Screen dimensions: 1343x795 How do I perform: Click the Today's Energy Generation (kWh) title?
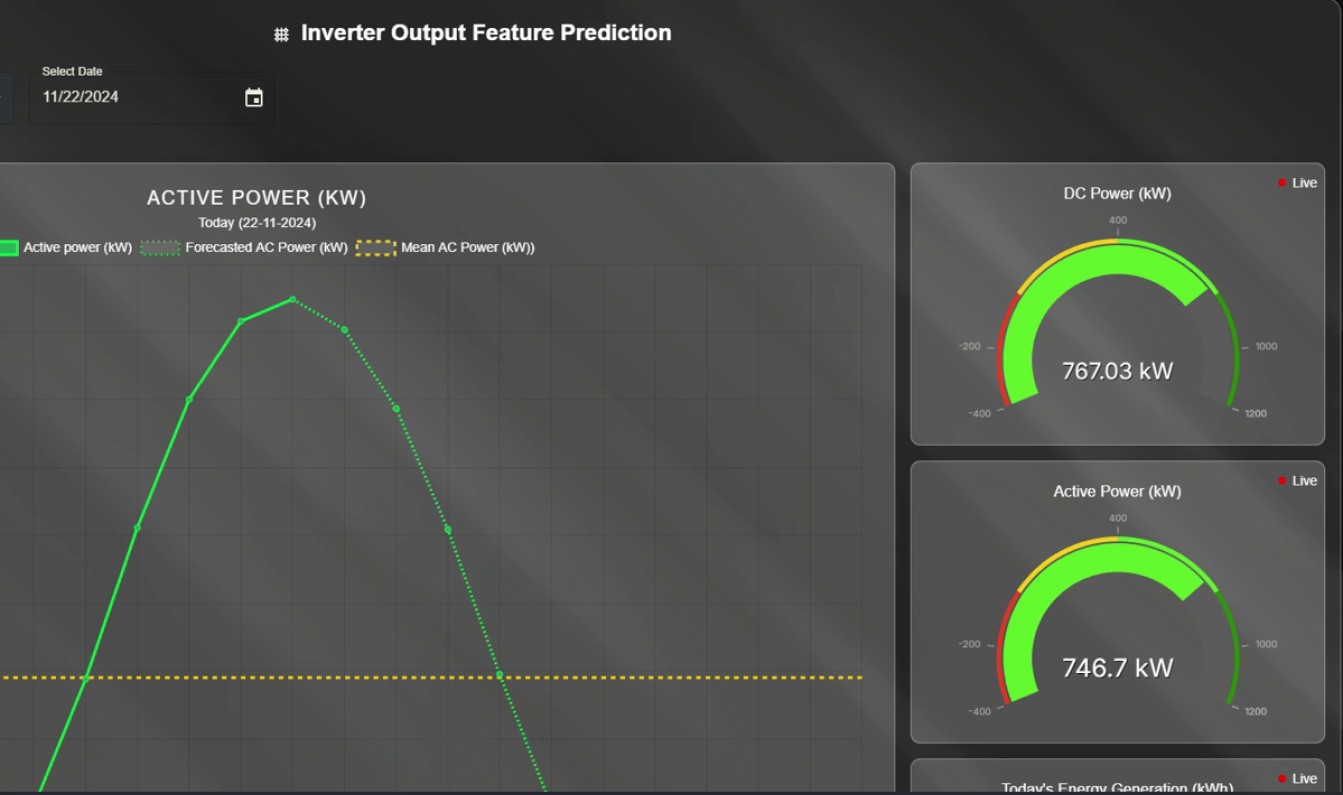coord(1117,788)
